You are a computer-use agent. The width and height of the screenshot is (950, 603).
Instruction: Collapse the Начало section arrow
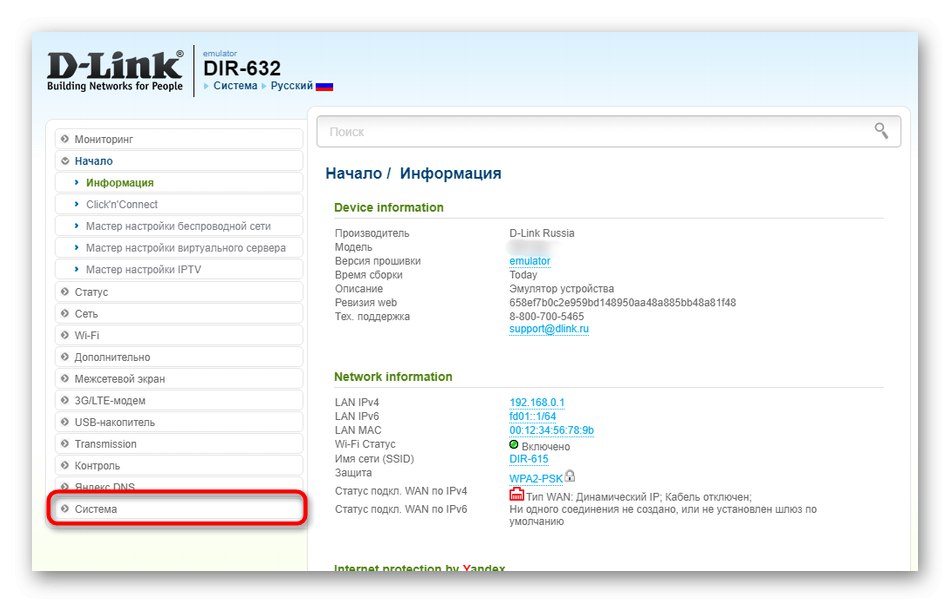pos(65,161)
